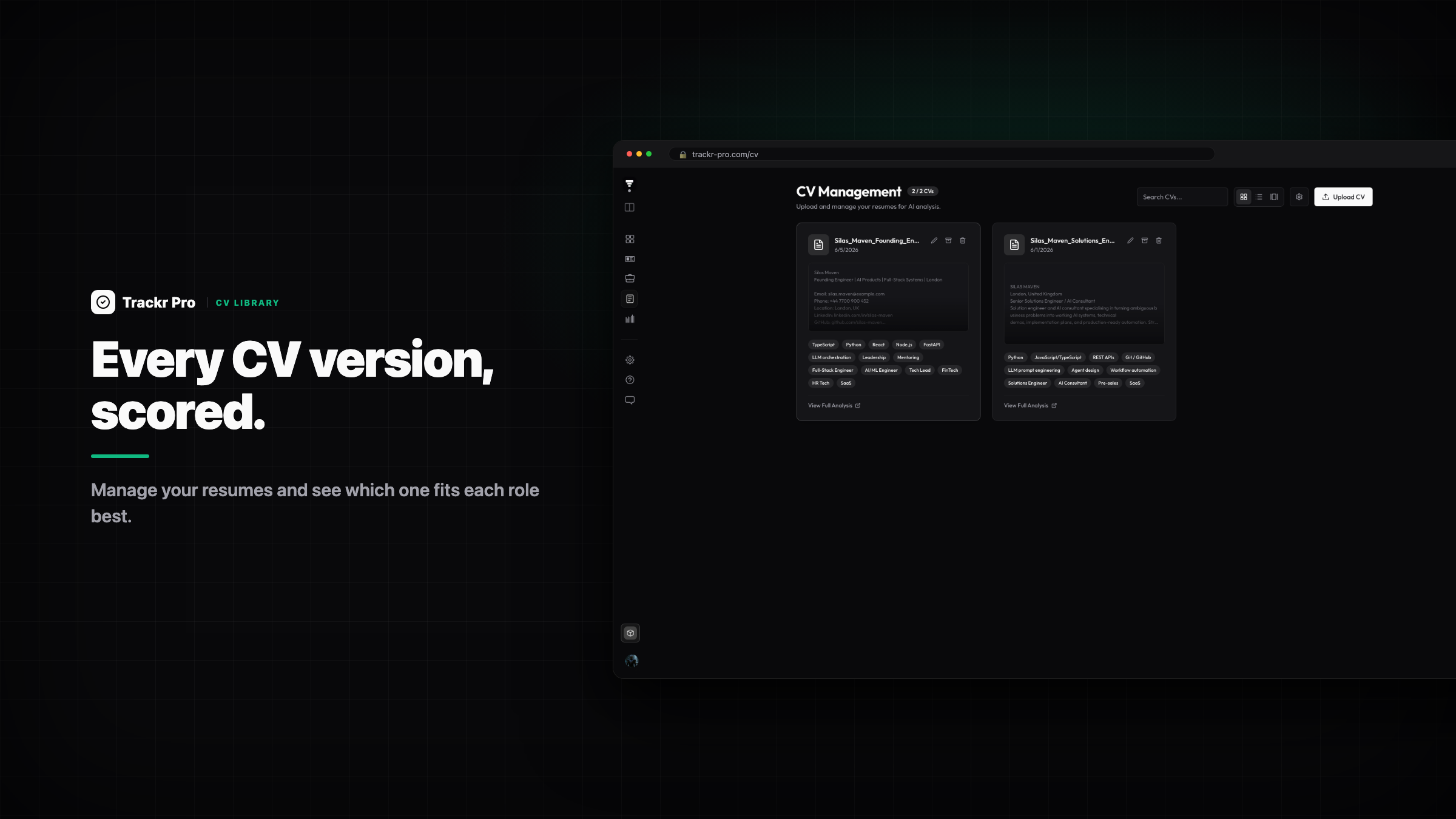Open the settings gear in sidebar
1456x819 pixels.
[630, 360]
